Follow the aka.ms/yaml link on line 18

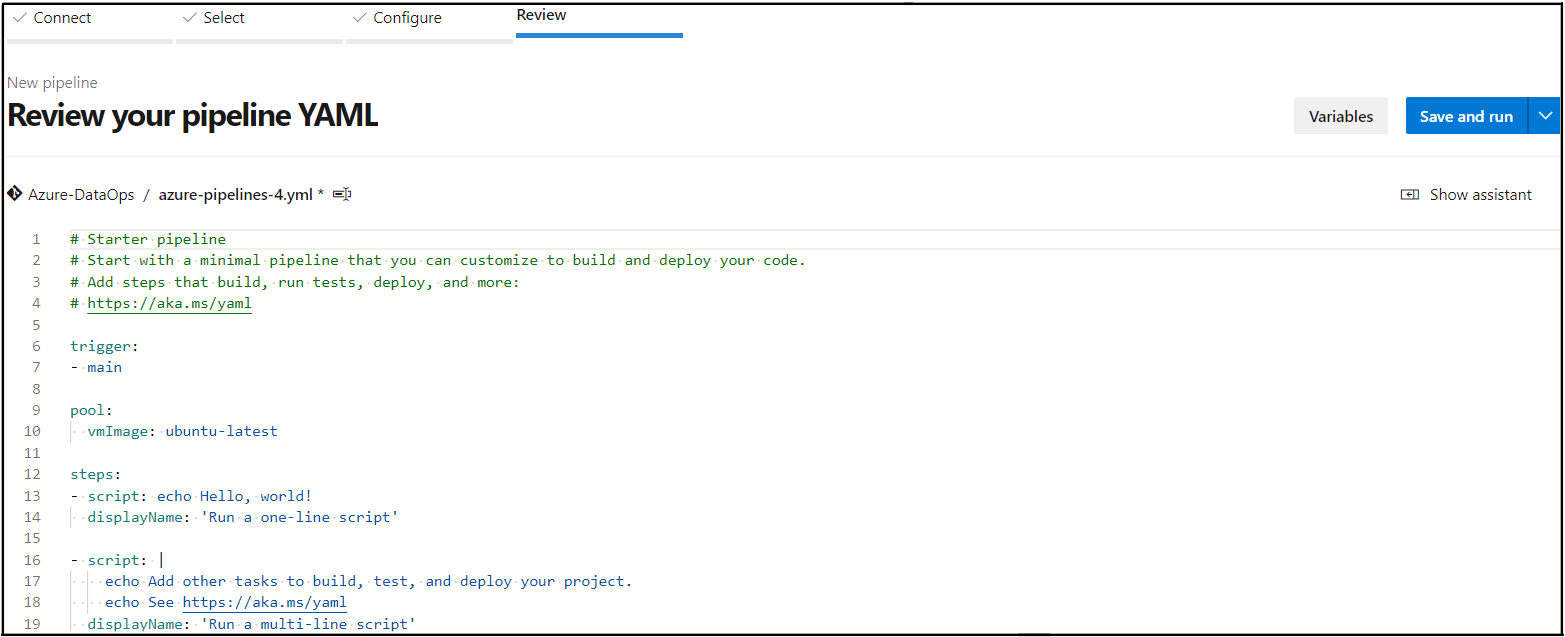pos(264,603)
